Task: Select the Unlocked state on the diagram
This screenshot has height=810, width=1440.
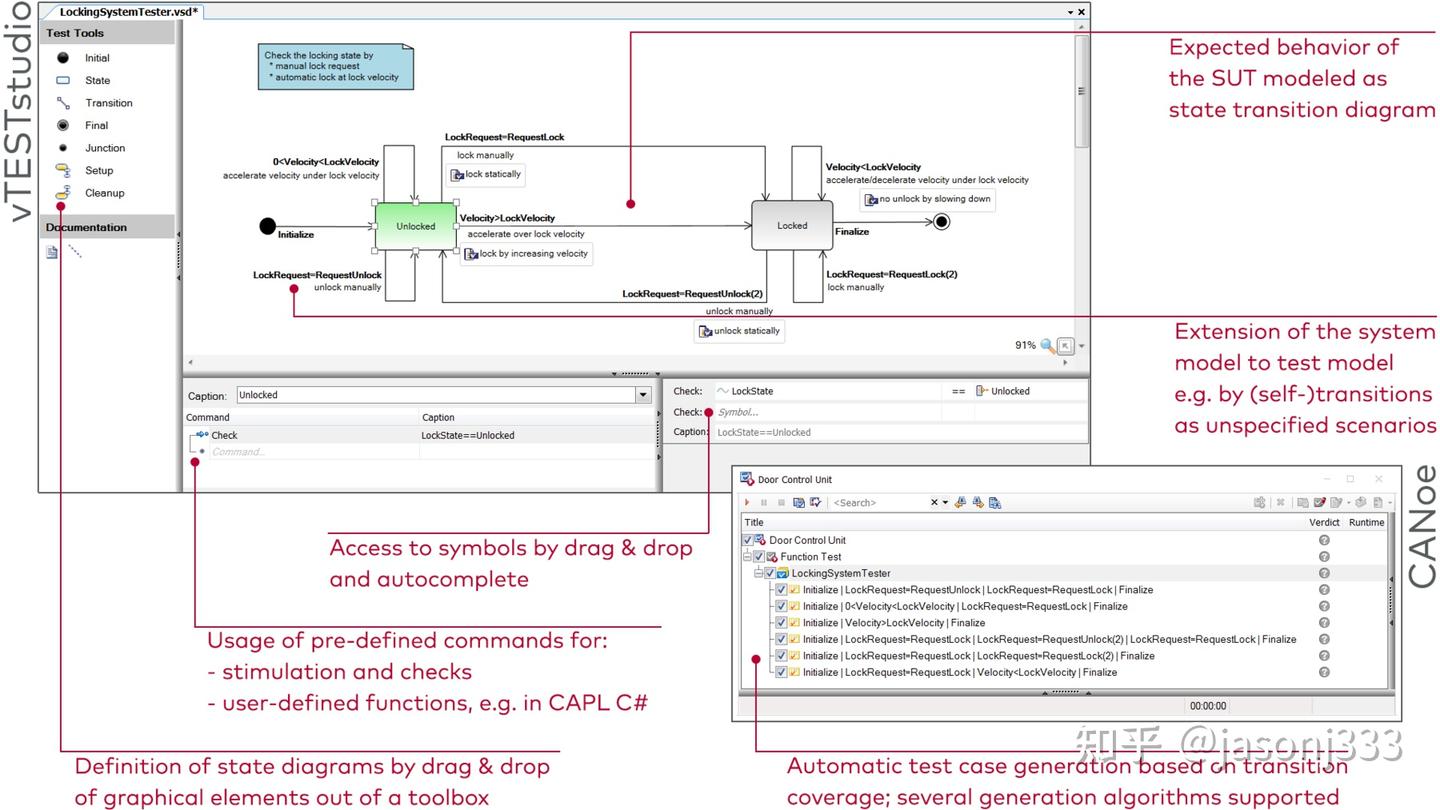Action: click(x=415, y=226)
